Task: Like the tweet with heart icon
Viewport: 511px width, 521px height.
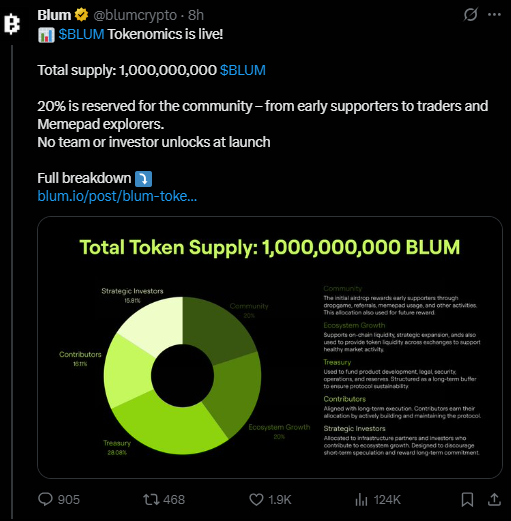Action: pyautogui.click(x=256, y=499)
